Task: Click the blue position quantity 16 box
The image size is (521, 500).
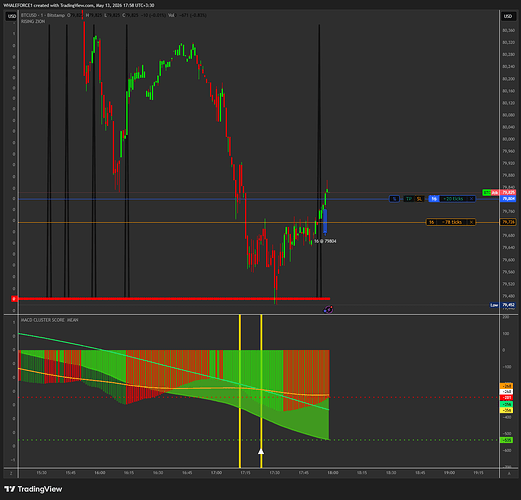Action: click(434, 199)
